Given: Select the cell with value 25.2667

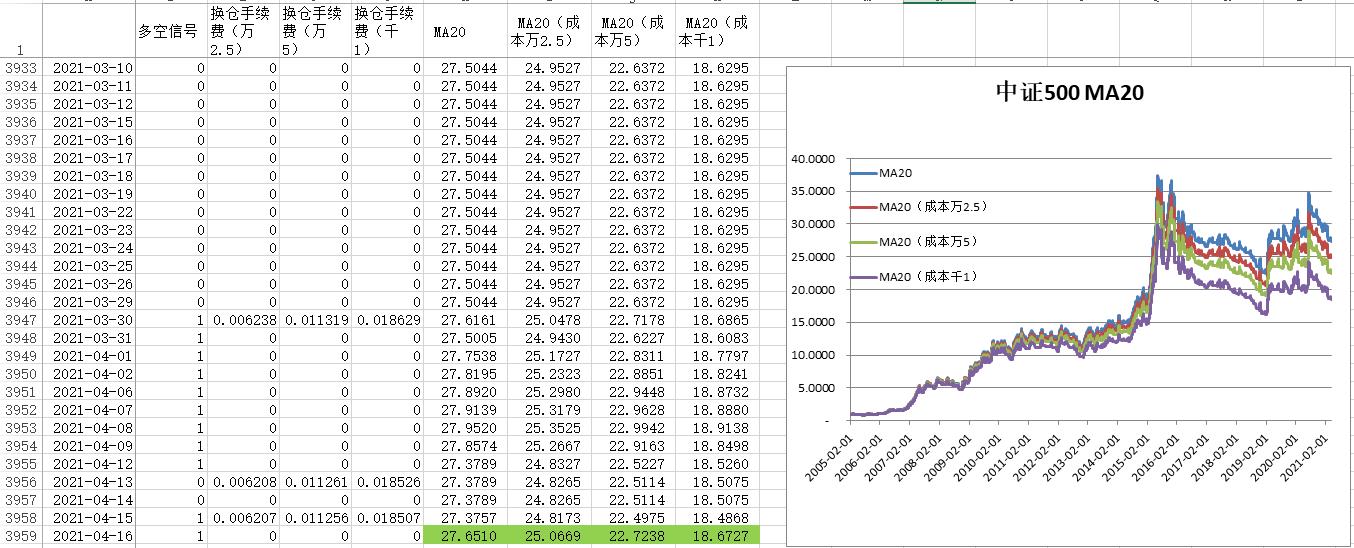Looking at the screenshot, I should pos(550,446).
